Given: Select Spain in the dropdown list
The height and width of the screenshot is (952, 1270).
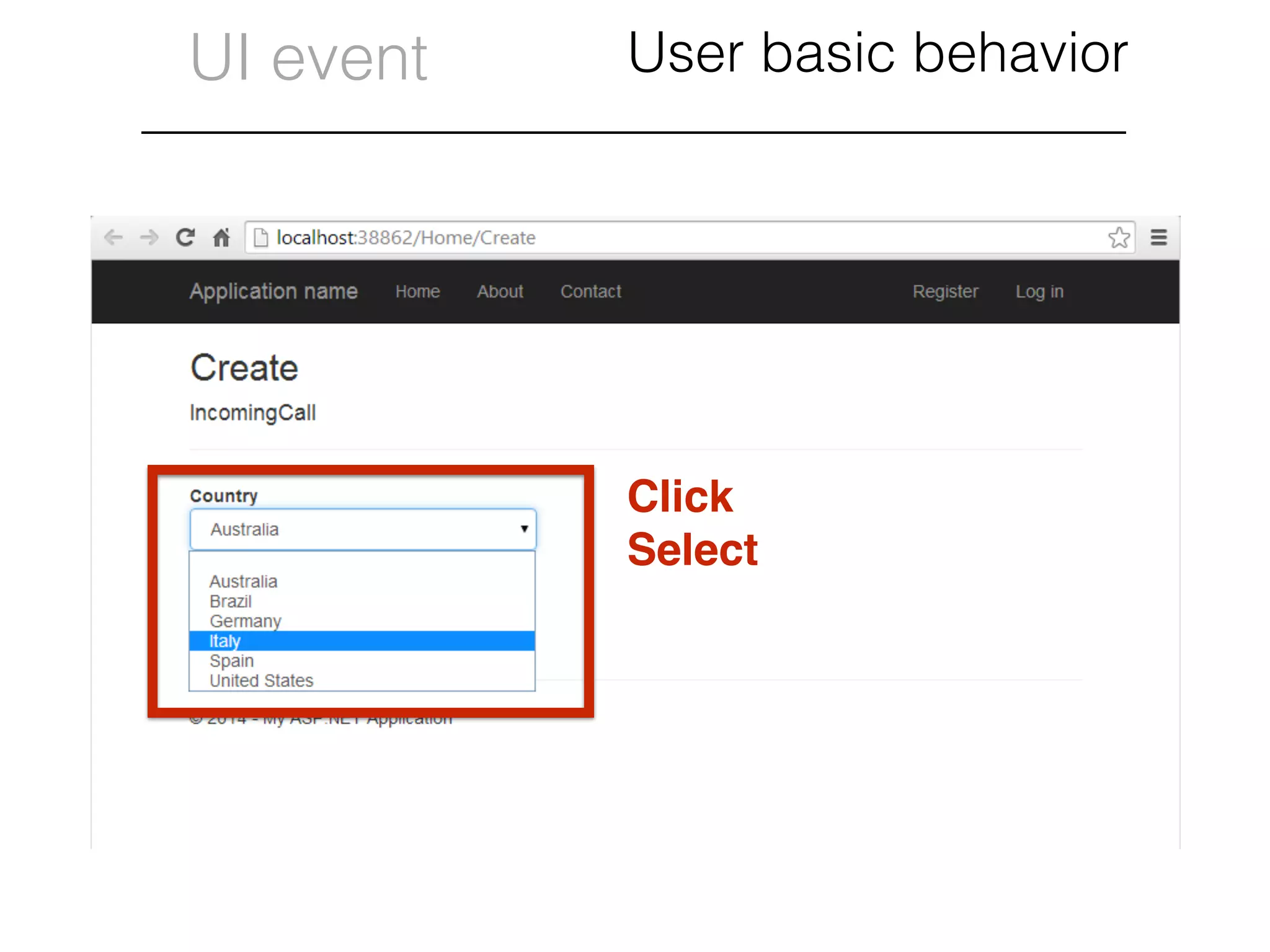Looking at the screenshot, I should (x=362, y=661).
